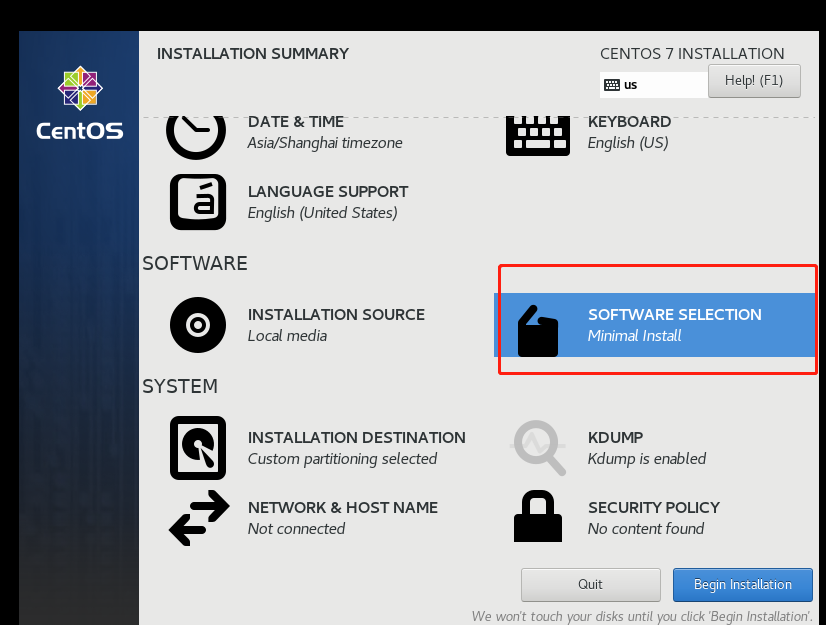Viewport: 826px width, 625px height.
Task: Select the LANGUAGE SUPPORT label
Action: (328, 192)
